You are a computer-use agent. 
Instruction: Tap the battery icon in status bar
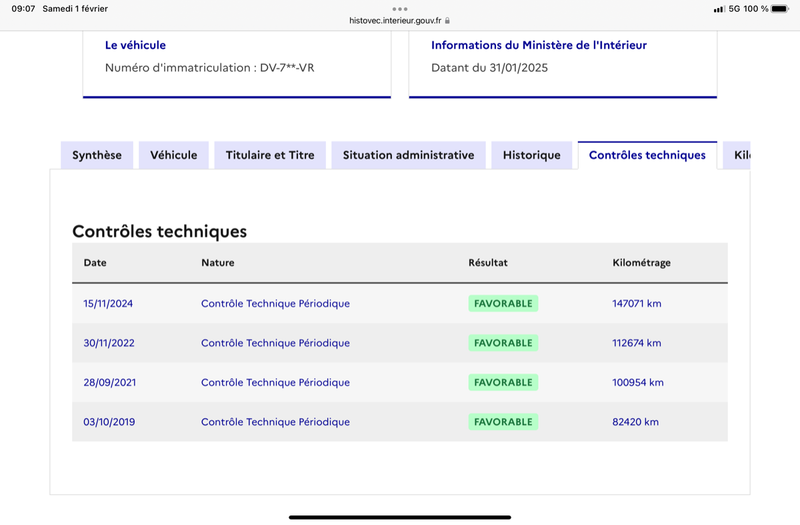pyautogui.click(x=780, y=9)
